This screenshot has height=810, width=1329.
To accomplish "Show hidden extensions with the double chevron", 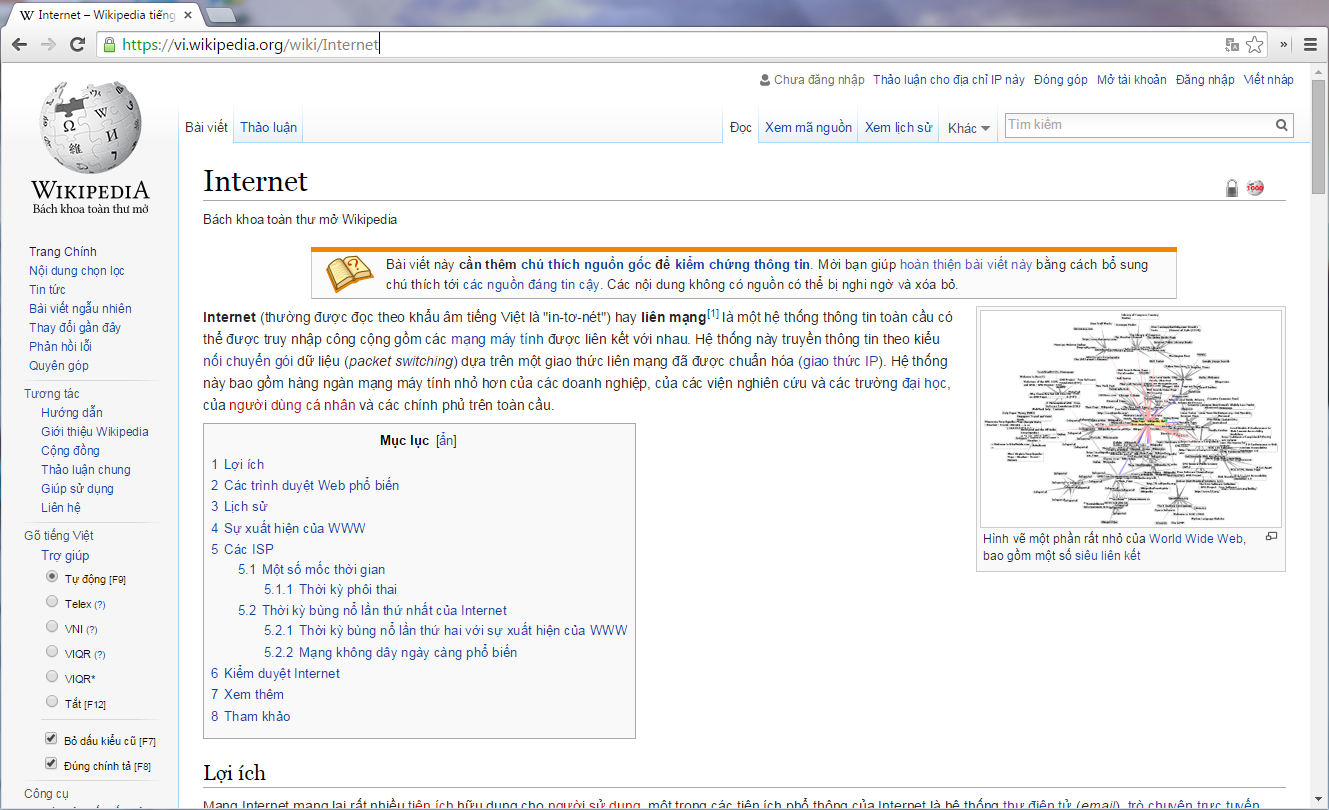I will [x=1284, y=44].
